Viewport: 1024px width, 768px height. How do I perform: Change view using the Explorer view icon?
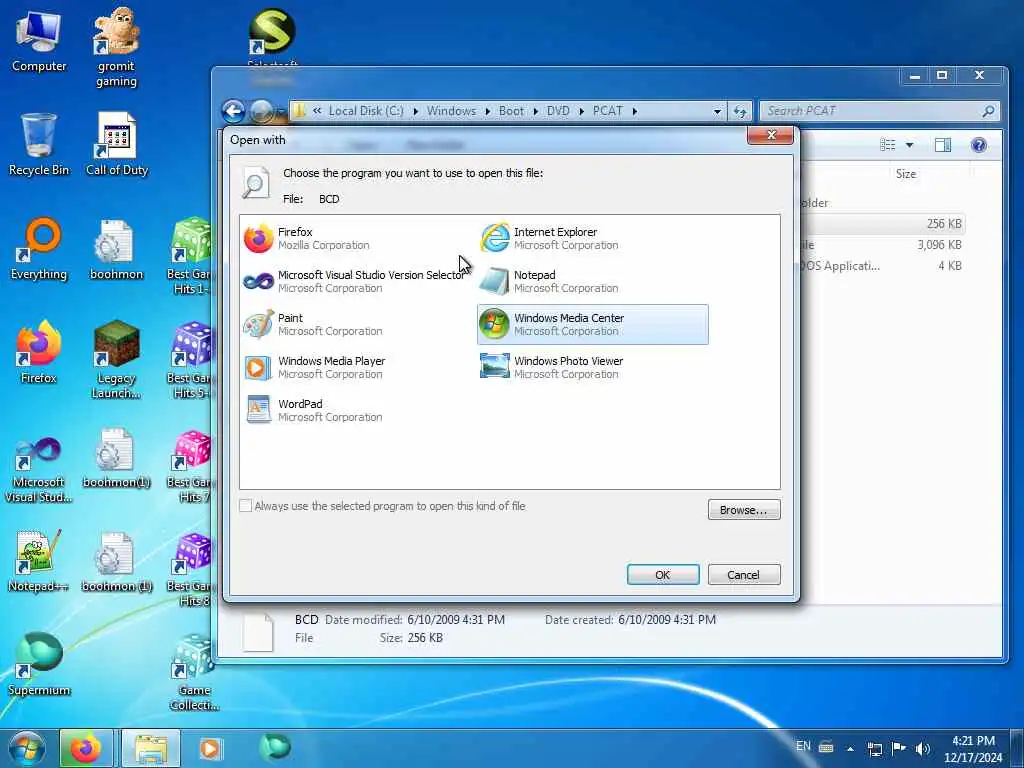tap(888, 145)
